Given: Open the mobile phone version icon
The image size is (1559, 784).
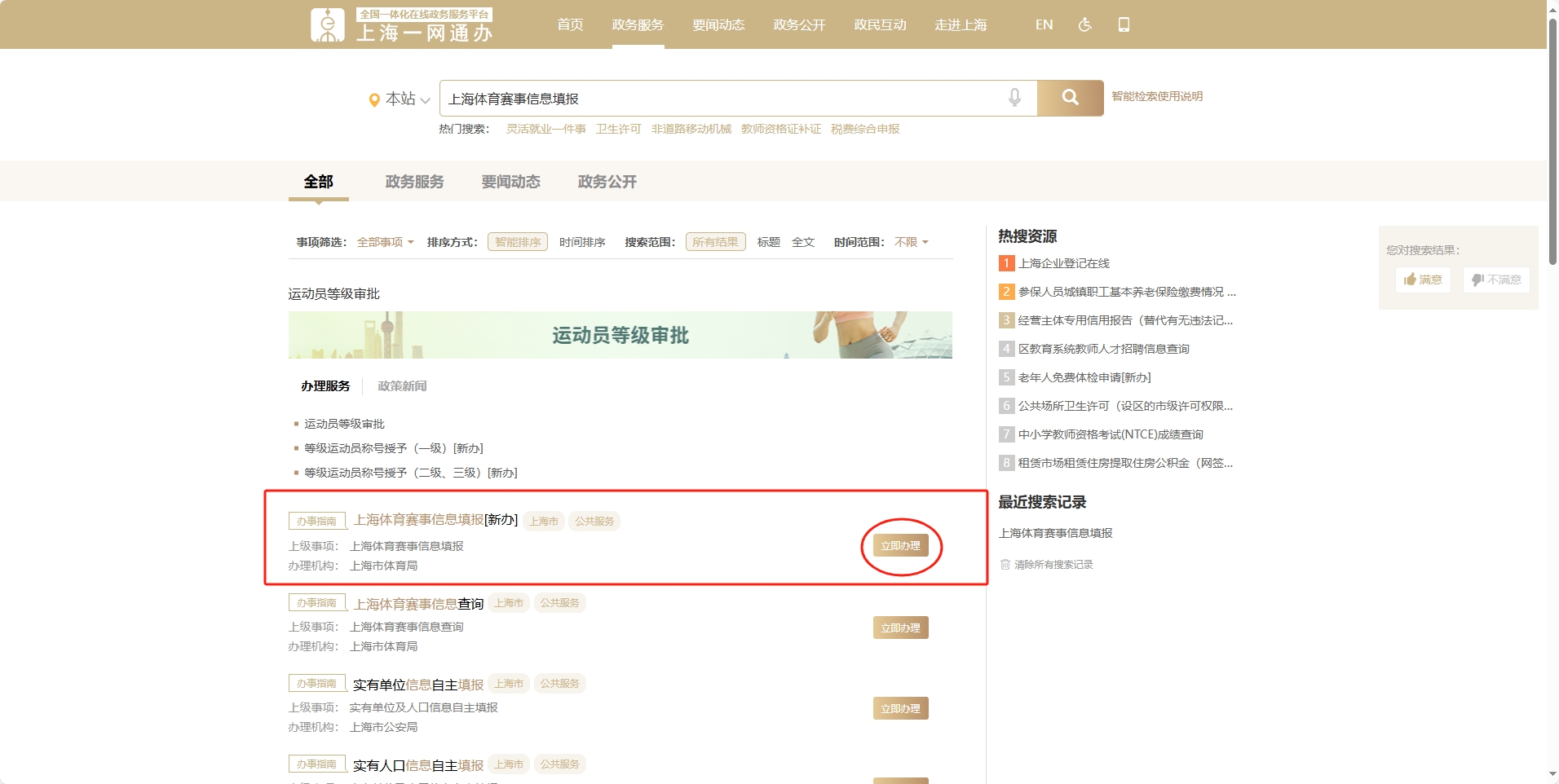Looking at the screenshot, I should pos(1124,24).
